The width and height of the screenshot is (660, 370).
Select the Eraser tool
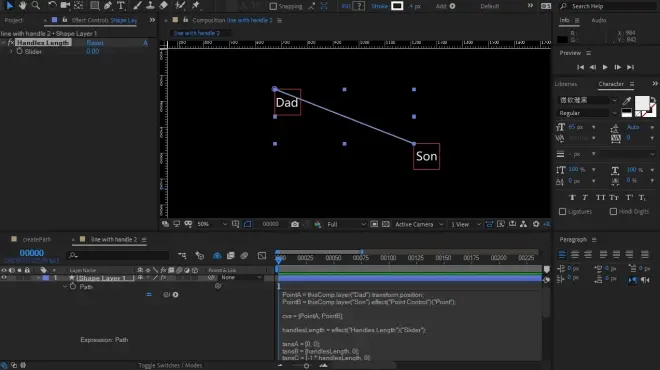tap(163, 5)
